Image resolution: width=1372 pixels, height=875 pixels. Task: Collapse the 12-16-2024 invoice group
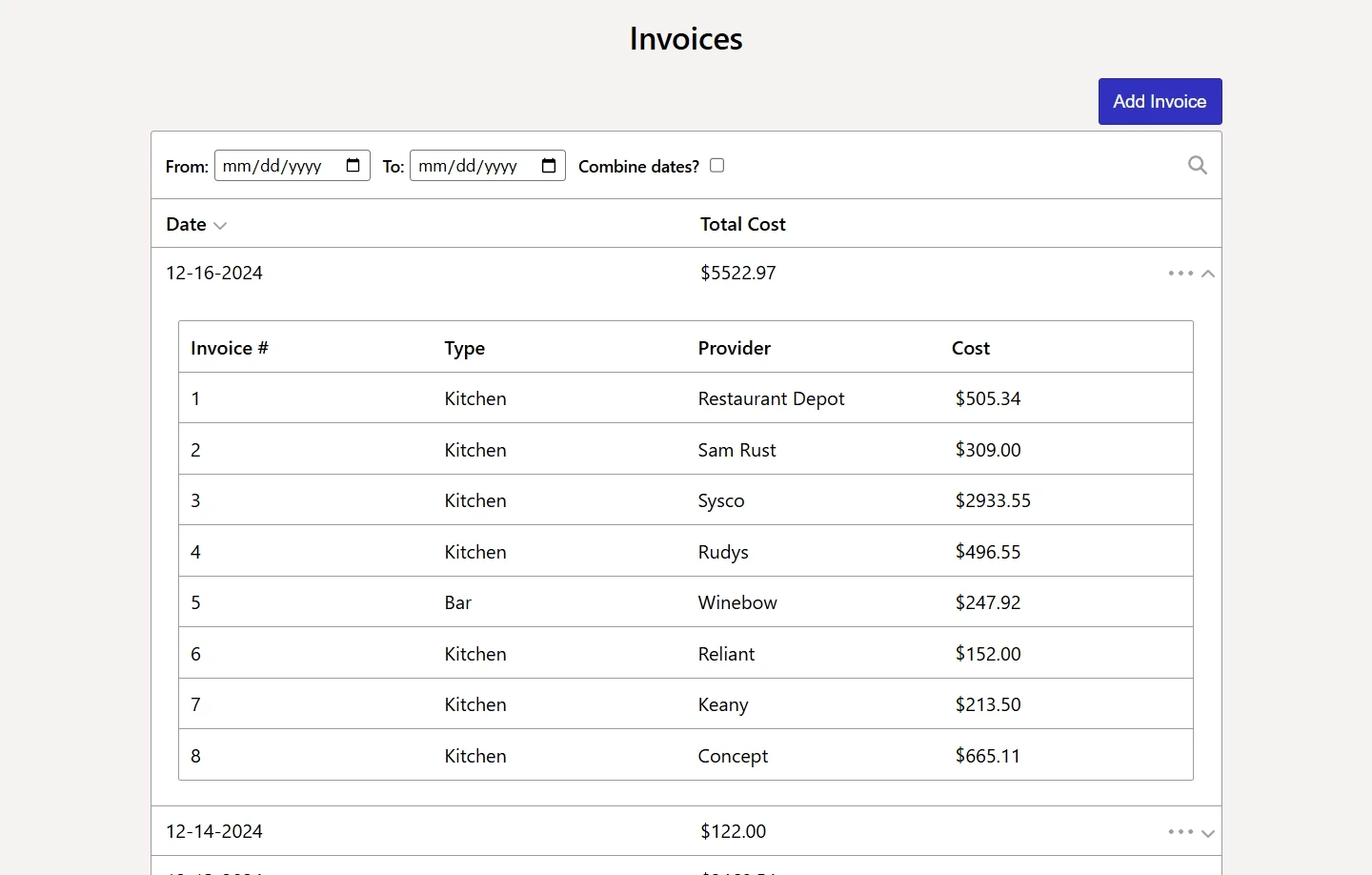click(1208, 274)
